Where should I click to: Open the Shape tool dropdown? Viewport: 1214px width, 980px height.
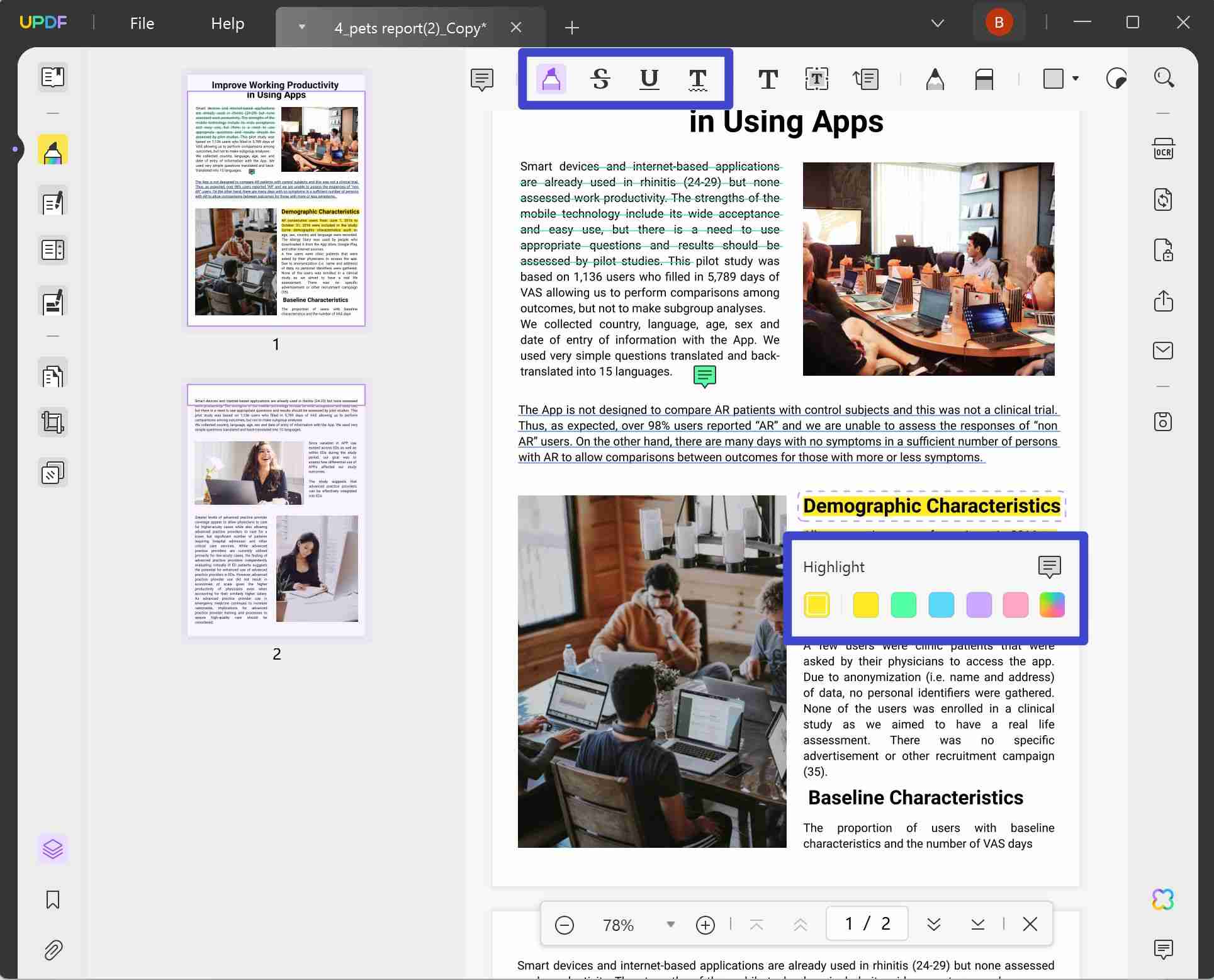pos(1076,77)
